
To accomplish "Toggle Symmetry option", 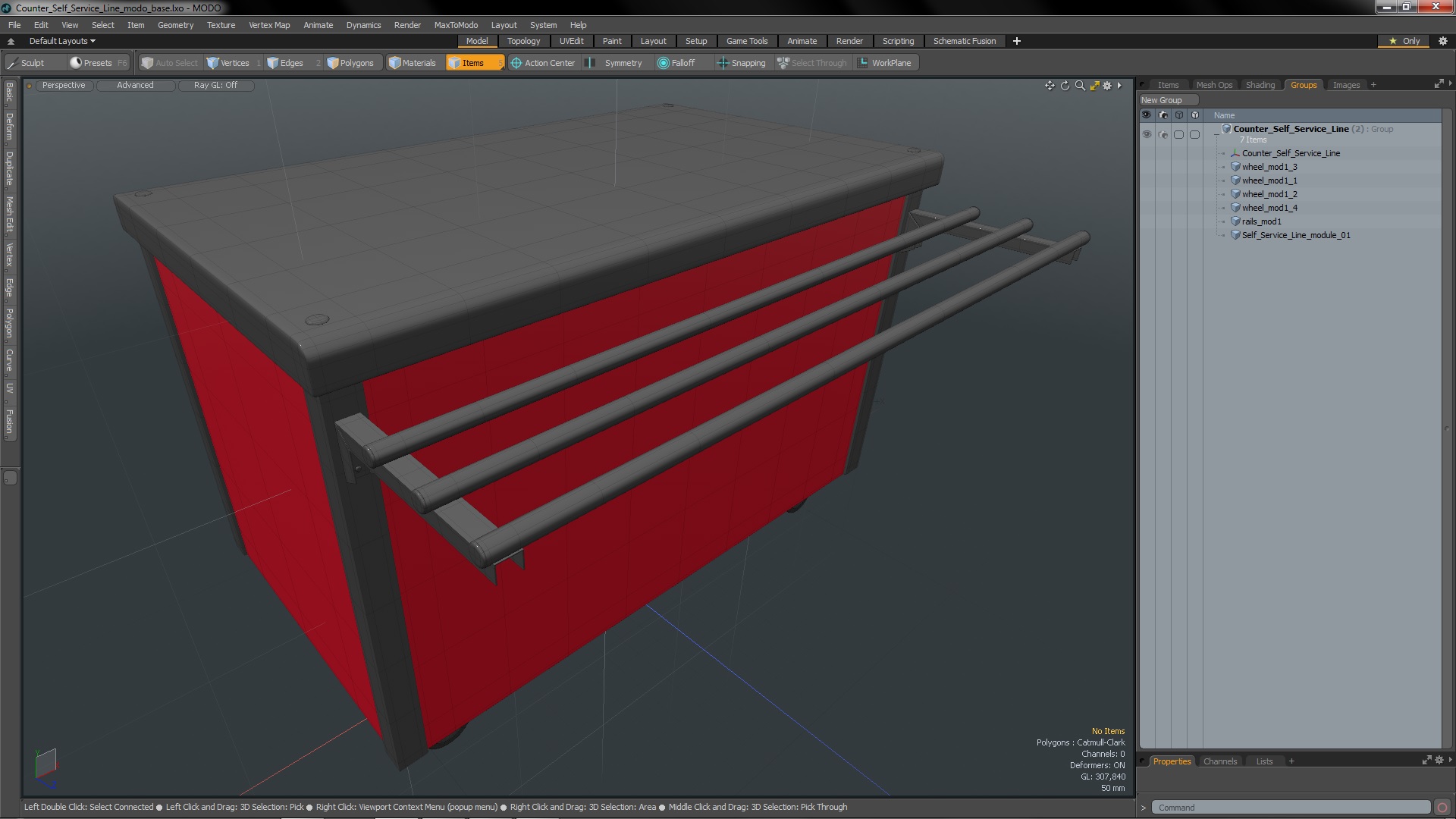I will pos(617,63).
